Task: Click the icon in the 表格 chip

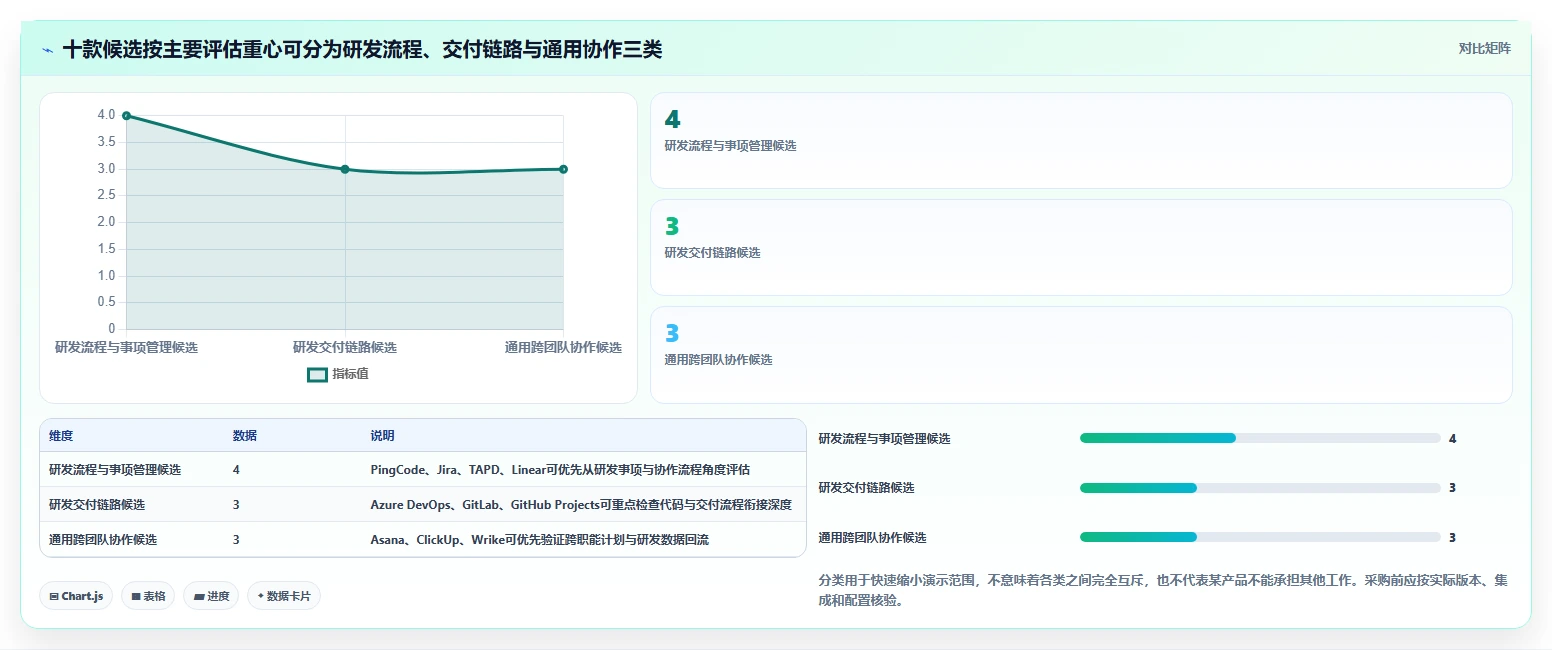Action: point(136,596)
